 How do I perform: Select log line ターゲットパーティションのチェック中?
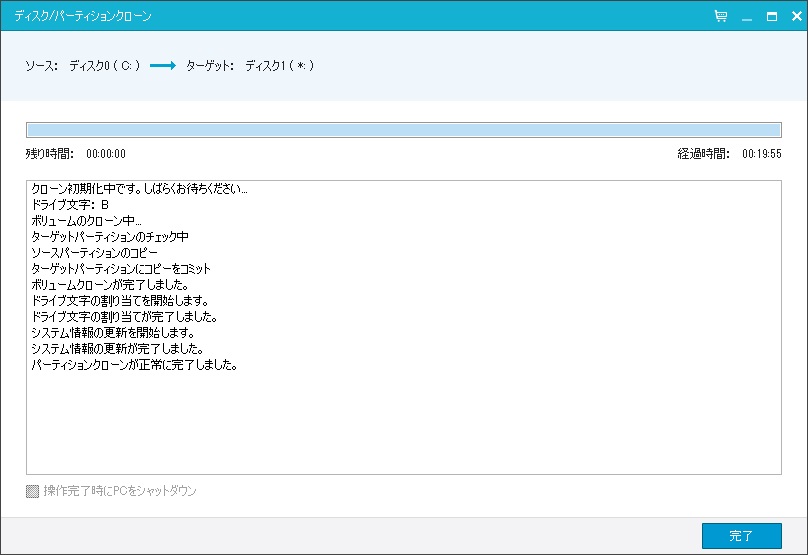[110, 237]
